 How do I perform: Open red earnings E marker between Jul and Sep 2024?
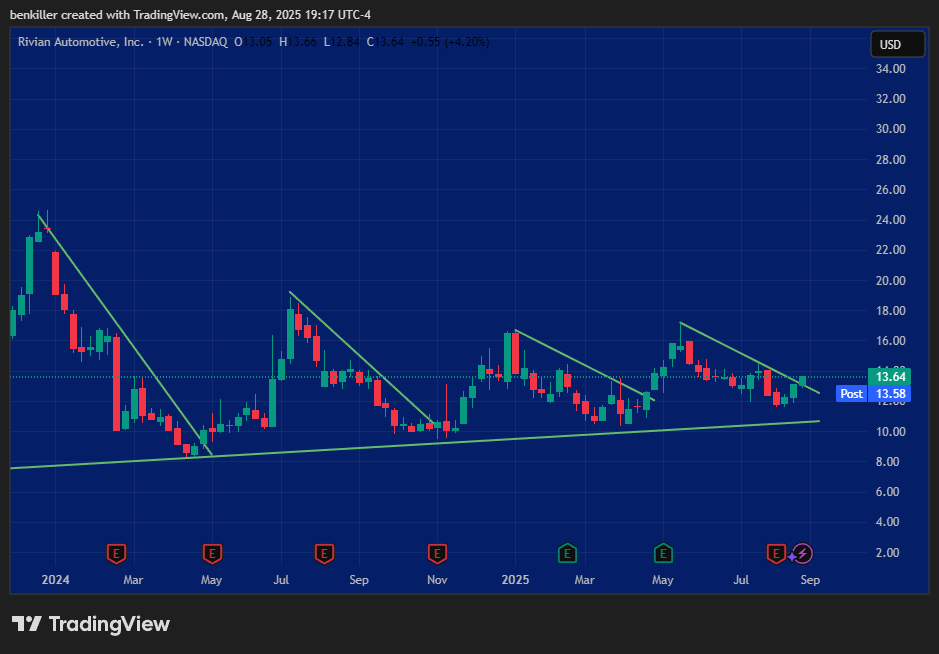click(x=324, y=553)
